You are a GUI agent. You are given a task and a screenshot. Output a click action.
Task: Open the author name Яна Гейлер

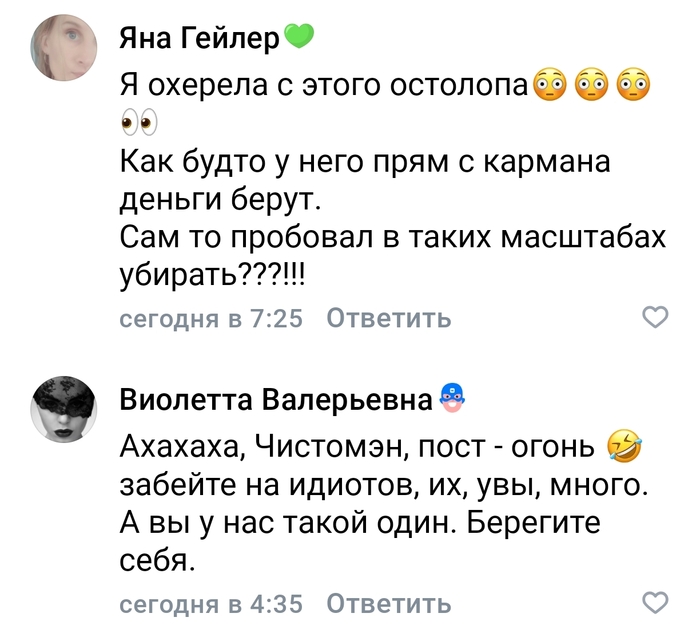[200, 40]
